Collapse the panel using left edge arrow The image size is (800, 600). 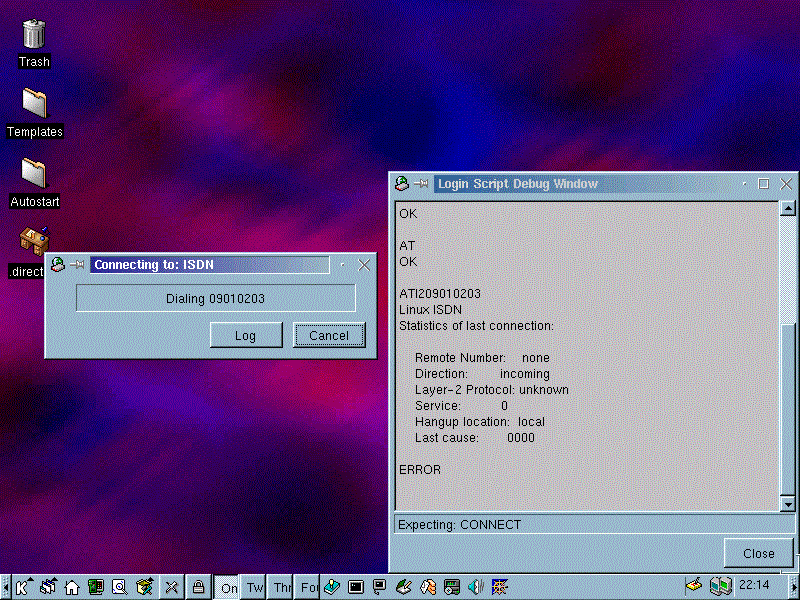pos(5,587)
